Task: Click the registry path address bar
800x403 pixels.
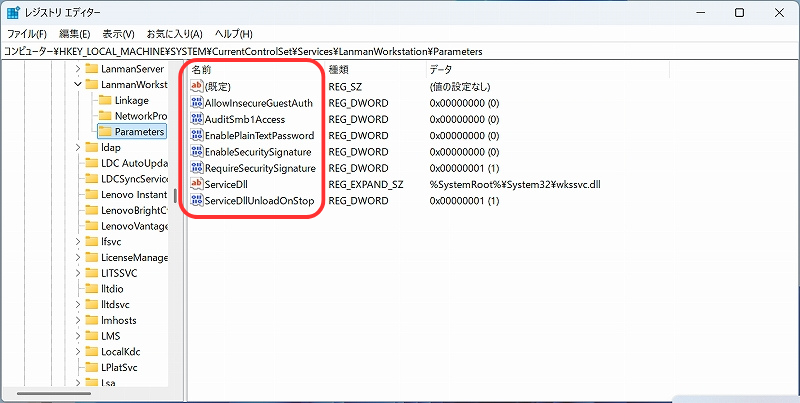Action: (400, 50)
